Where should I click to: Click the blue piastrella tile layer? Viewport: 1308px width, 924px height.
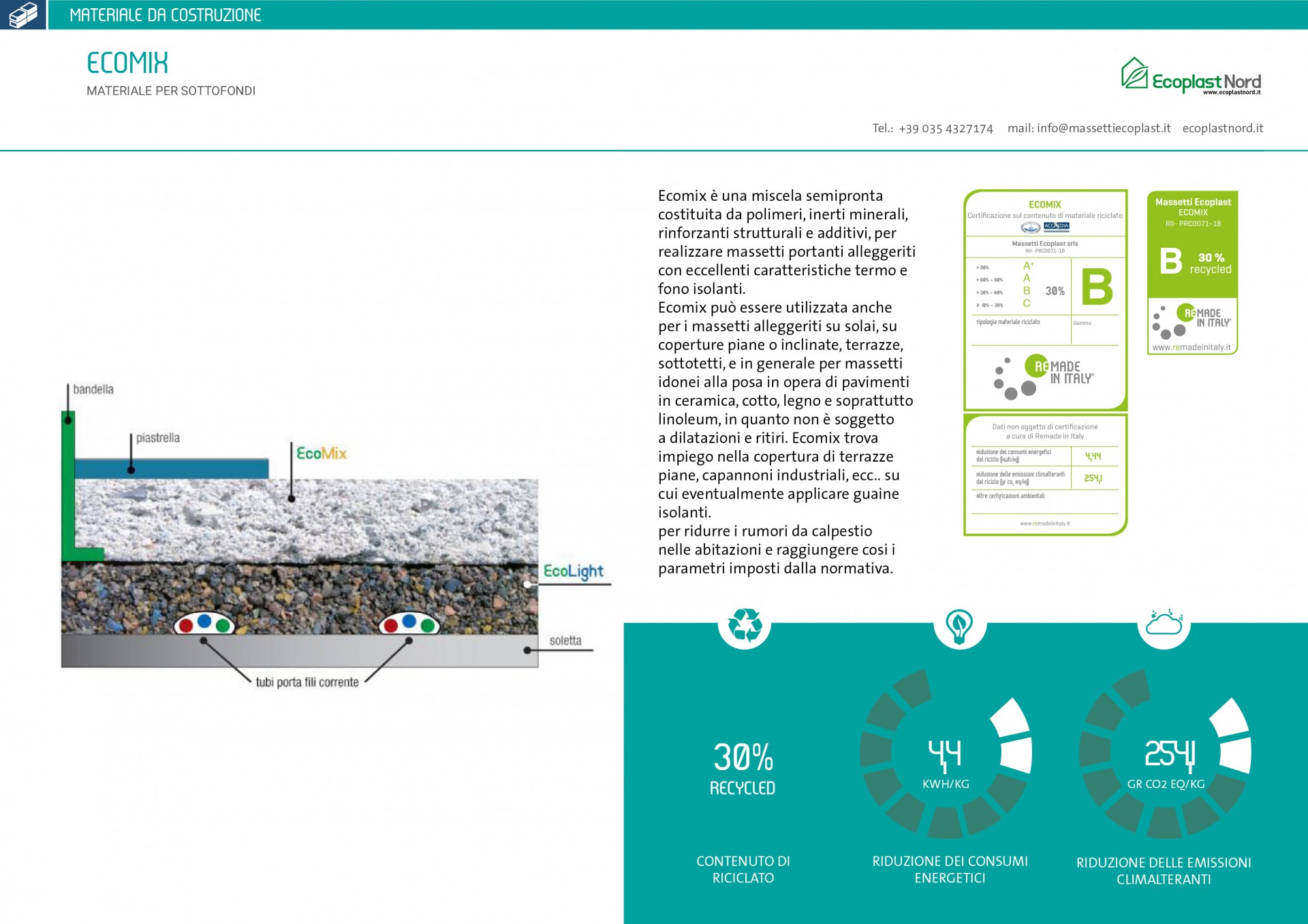point(172,468)
